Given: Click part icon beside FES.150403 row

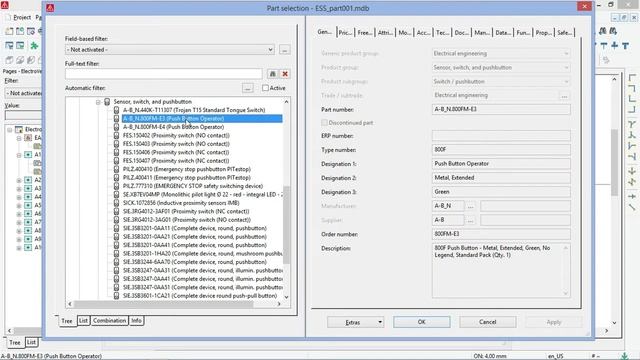Looking at the screenshot, I should pyautogui.click(x=116, y=144).
